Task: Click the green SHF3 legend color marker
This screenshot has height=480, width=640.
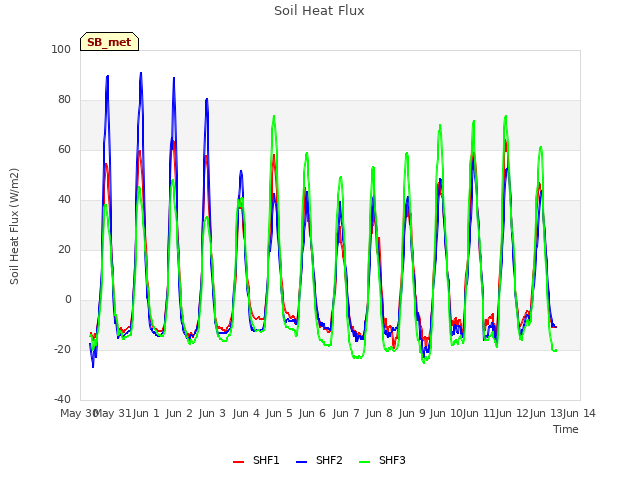Action: (x=364, y=462)
